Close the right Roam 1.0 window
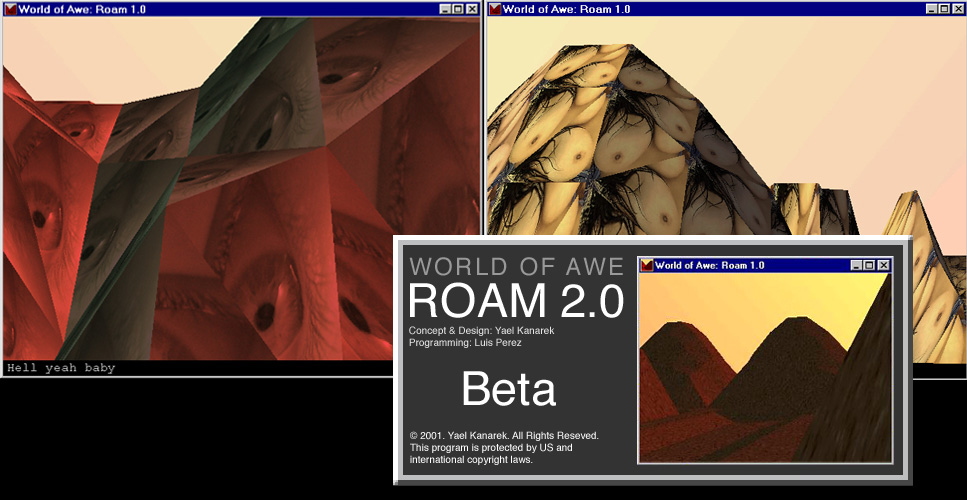 [x=958, y=9]
